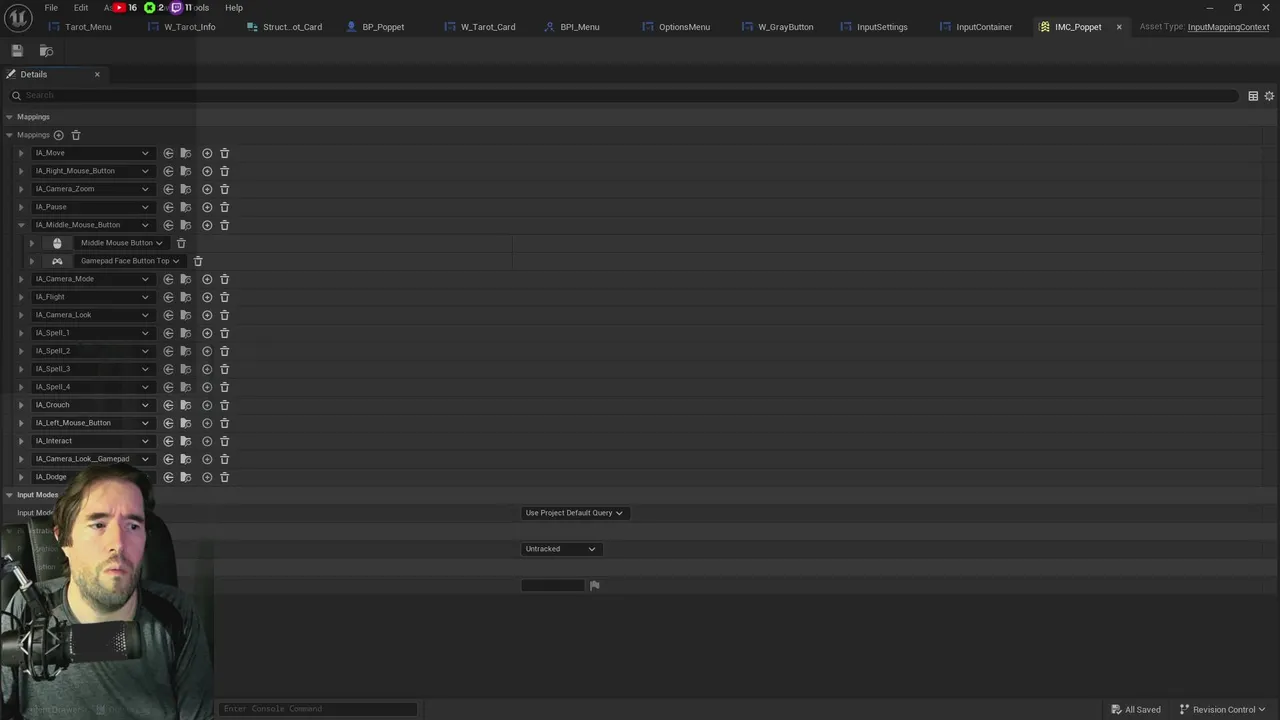
Task: Add key mapping to IA_Right_Mouse_Button
Action: pos(207,171)
